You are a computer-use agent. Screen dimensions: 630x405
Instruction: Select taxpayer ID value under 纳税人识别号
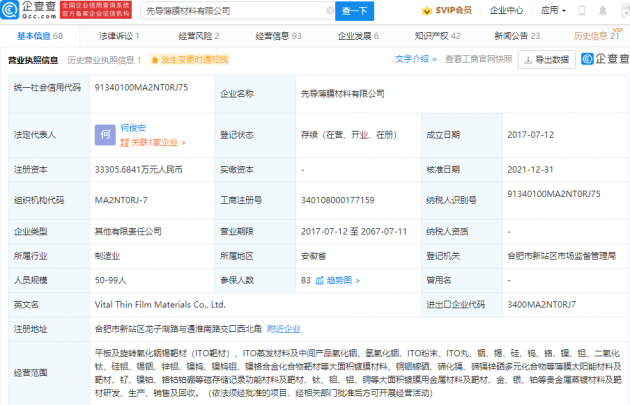[x=554, y=194]
